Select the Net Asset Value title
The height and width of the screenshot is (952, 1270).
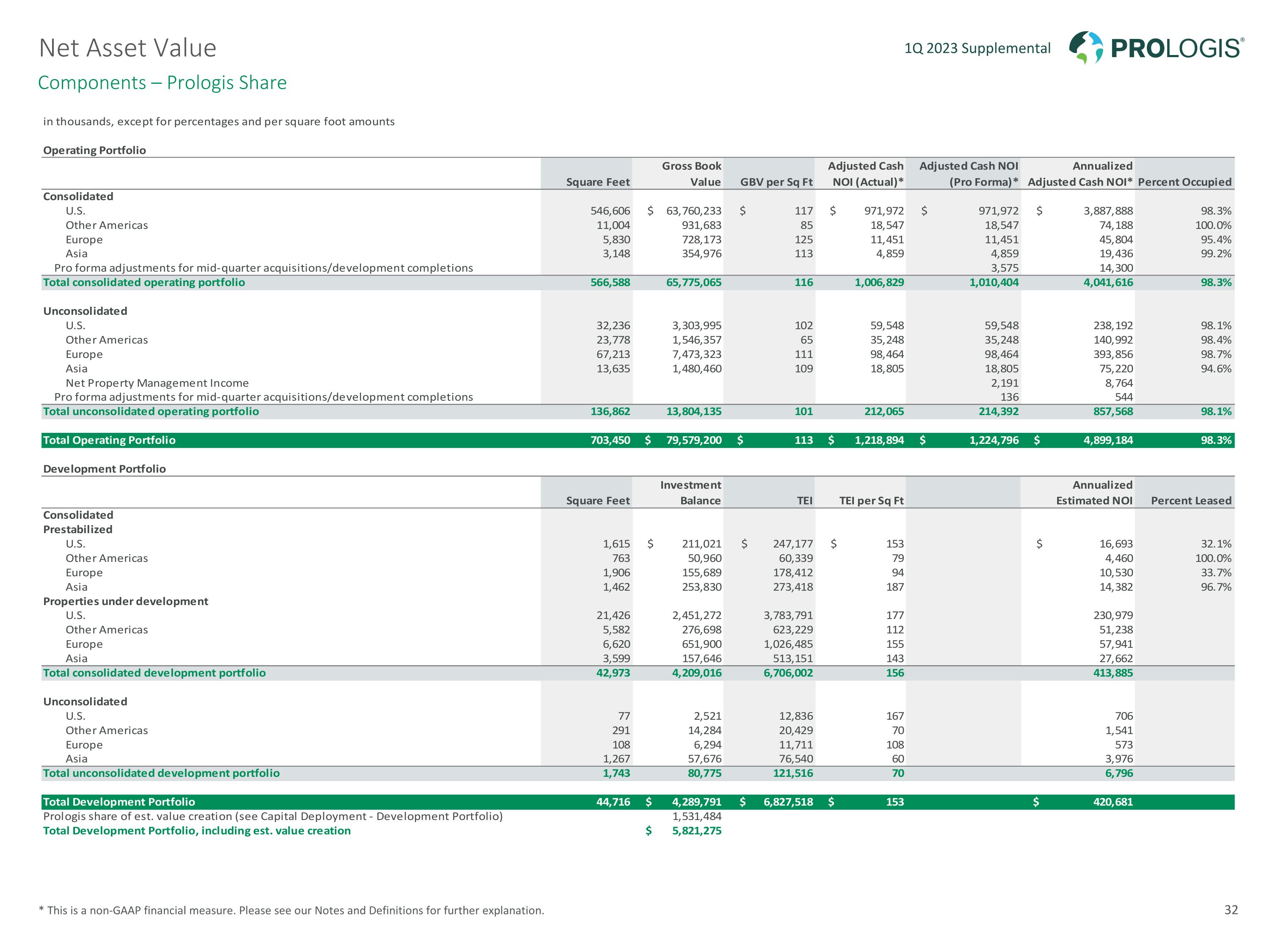click(x=127, y=48)
